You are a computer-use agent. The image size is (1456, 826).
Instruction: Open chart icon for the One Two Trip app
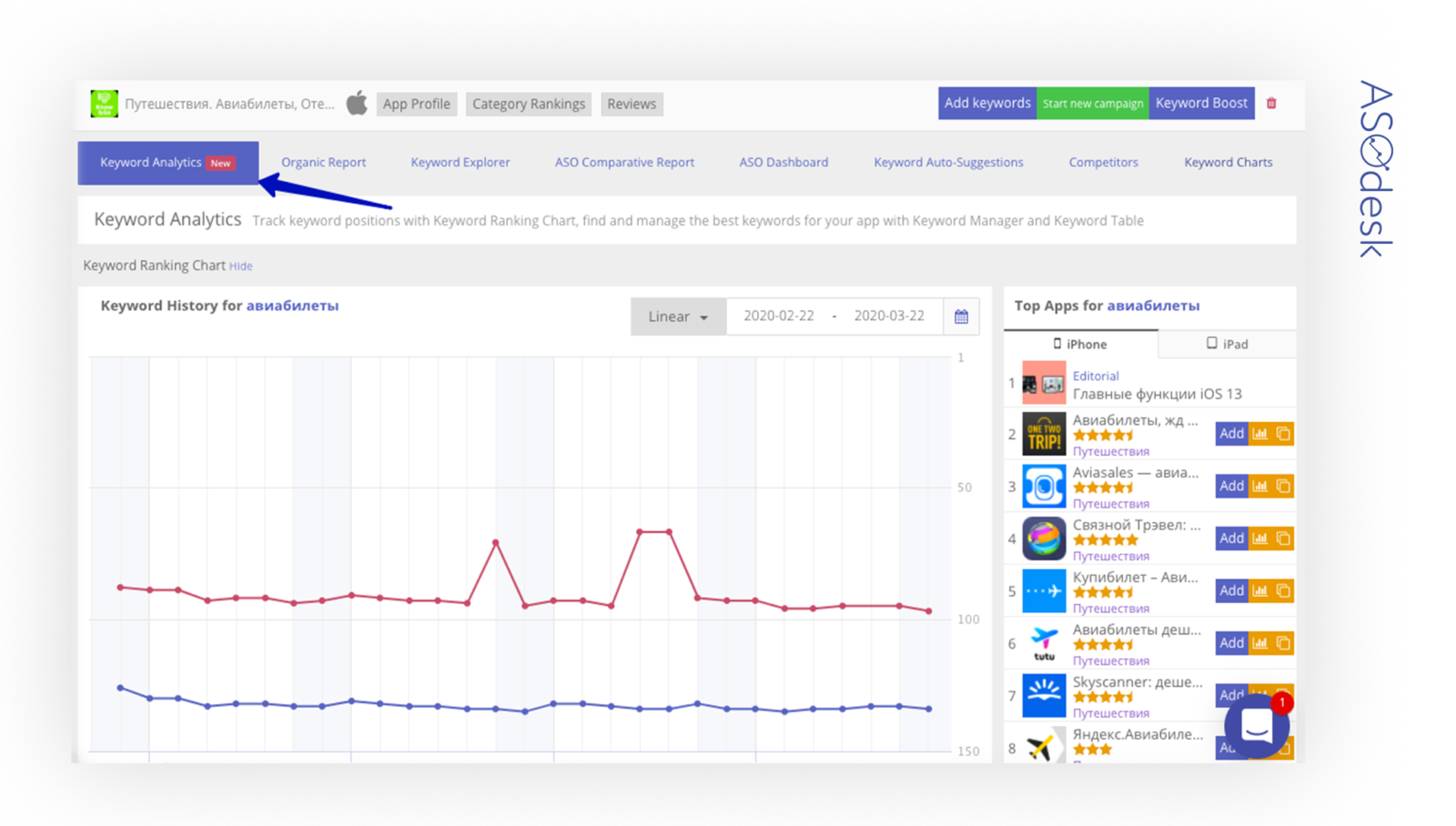(x=1260, y=434)
